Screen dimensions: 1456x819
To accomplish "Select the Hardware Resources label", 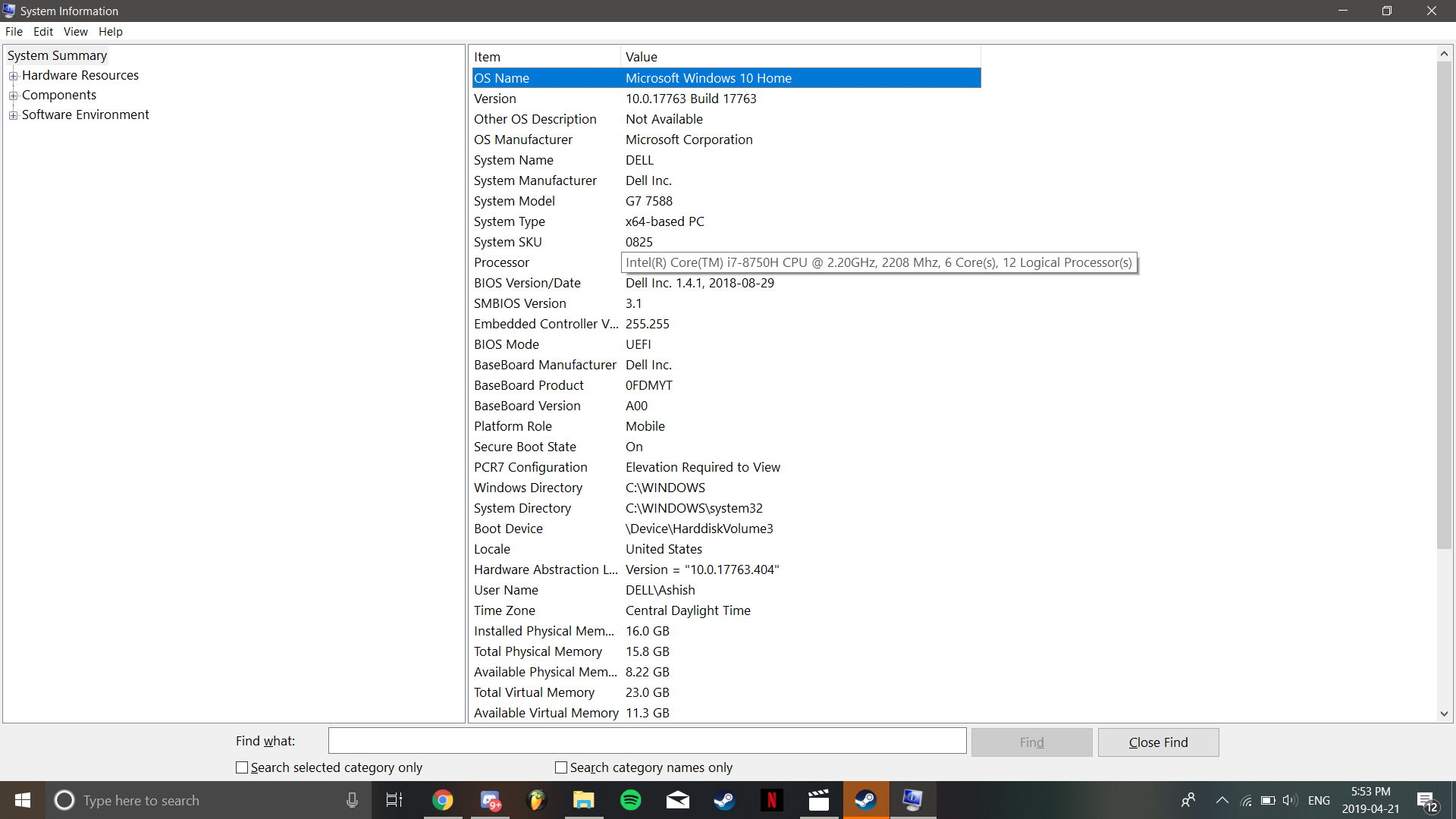I will point(80,75).
